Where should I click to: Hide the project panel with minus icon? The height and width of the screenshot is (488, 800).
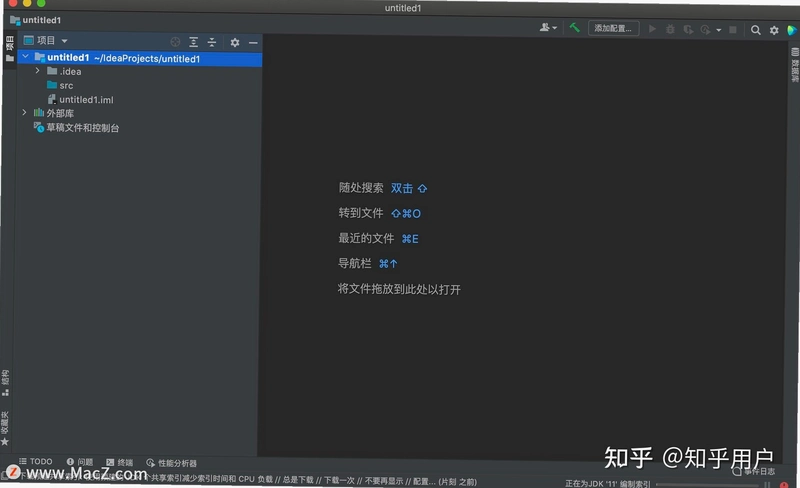[253, 43]
